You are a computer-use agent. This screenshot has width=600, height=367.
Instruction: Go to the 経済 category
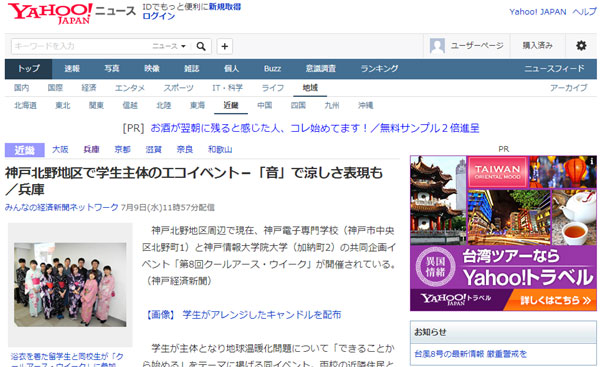click(x=89, y=88)
